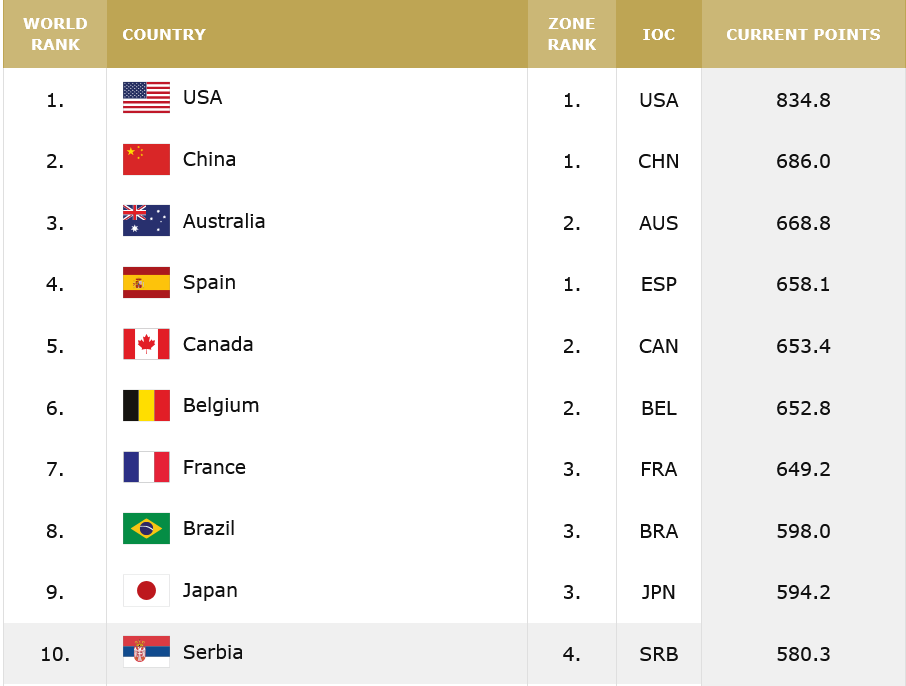Screen dimensions: 906x686
Task: Click the Canada flag icon
Action: click(x=146, y=344)
